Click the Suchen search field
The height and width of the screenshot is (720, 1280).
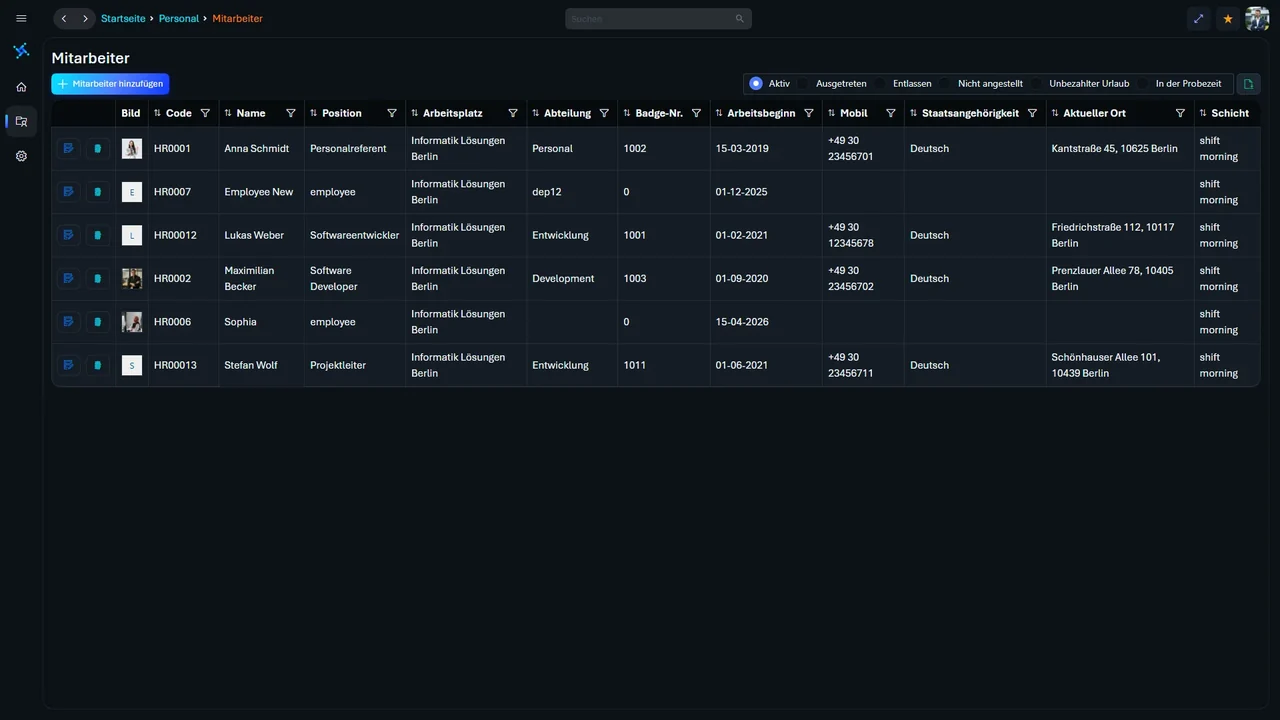point(658,19)
